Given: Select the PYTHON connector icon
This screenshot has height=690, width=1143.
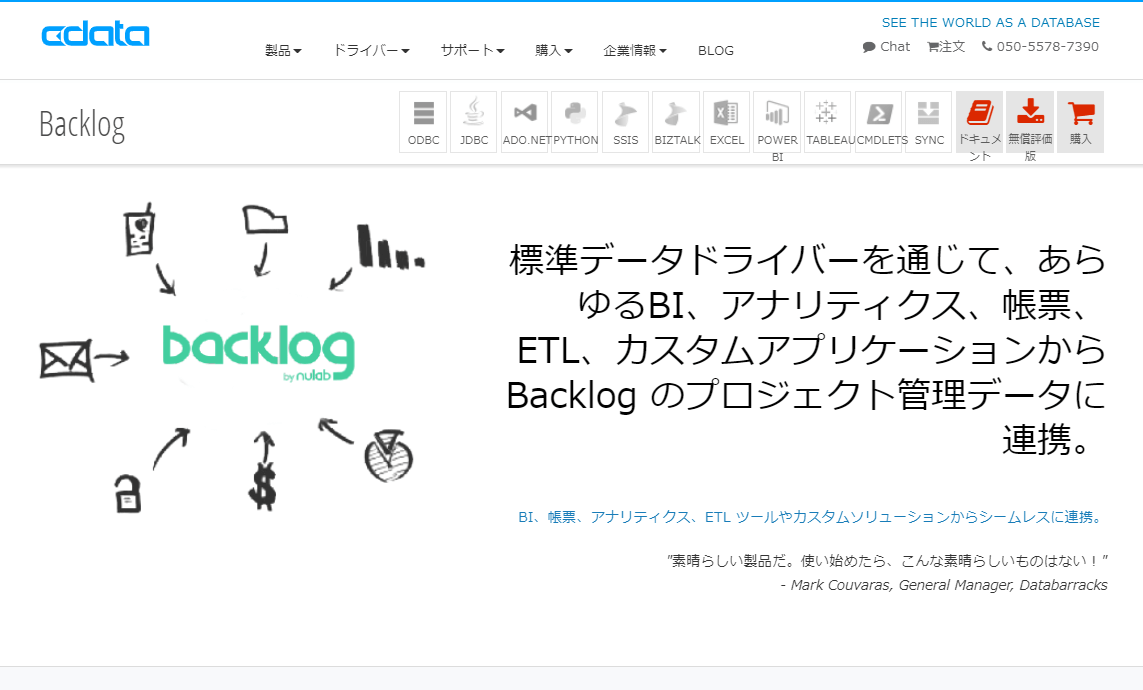Looking at the screenshot, I should point(575,119).
